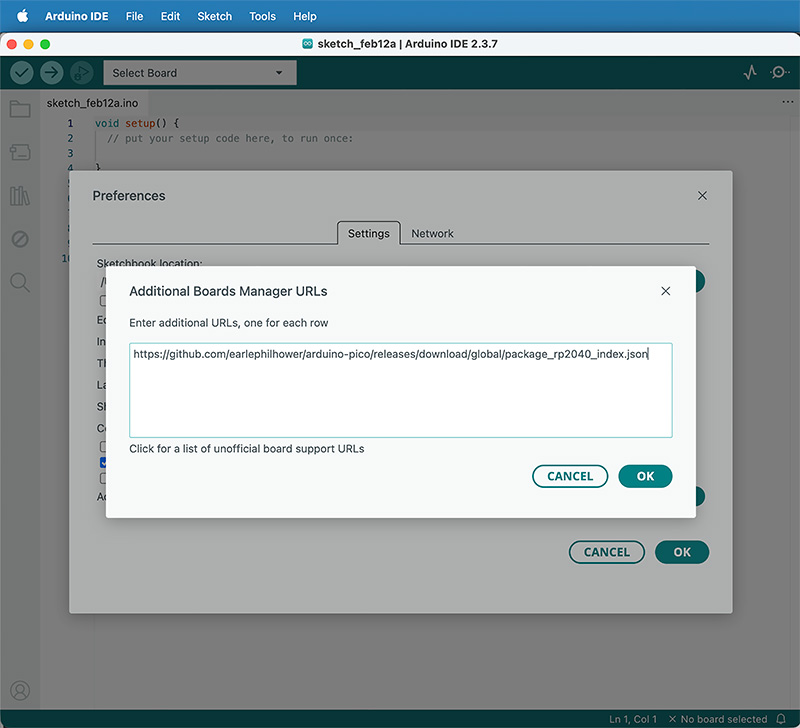This screenshot has width=800, height=728.
Task: Start debugging via the debug toolbar icon
Action: tap(82, 72)
